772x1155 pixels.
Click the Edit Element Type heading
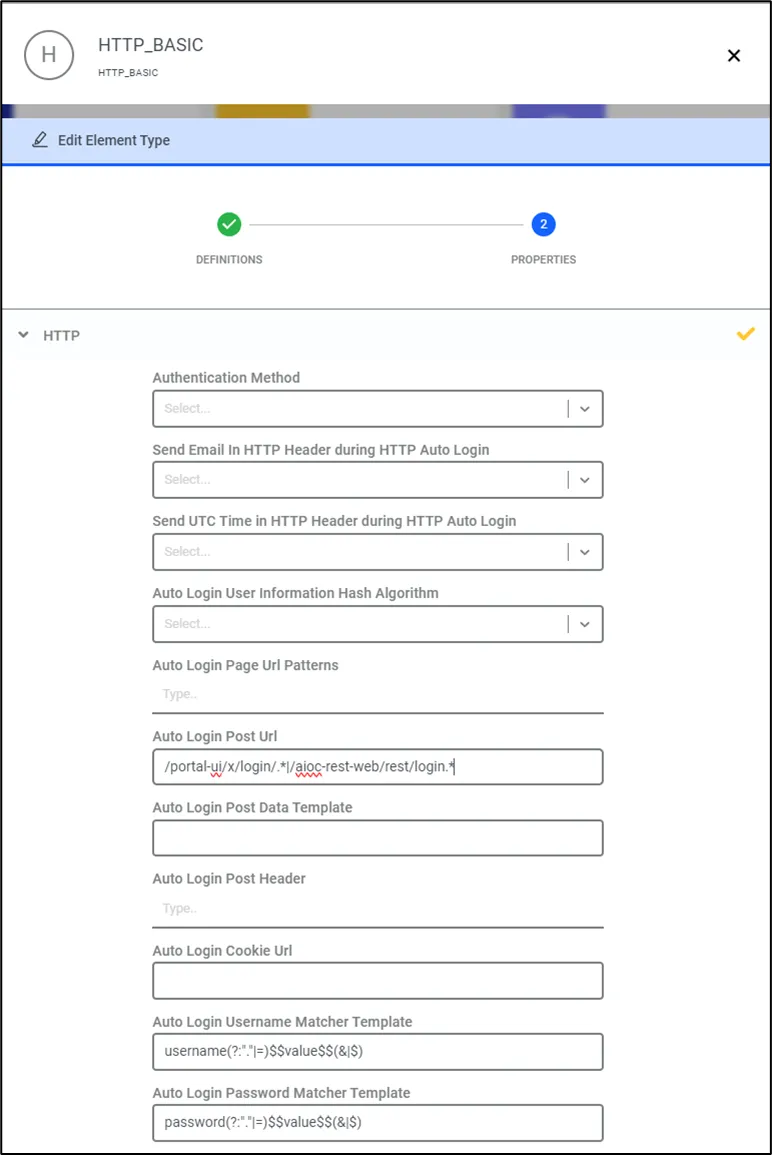tap(114, 140)
